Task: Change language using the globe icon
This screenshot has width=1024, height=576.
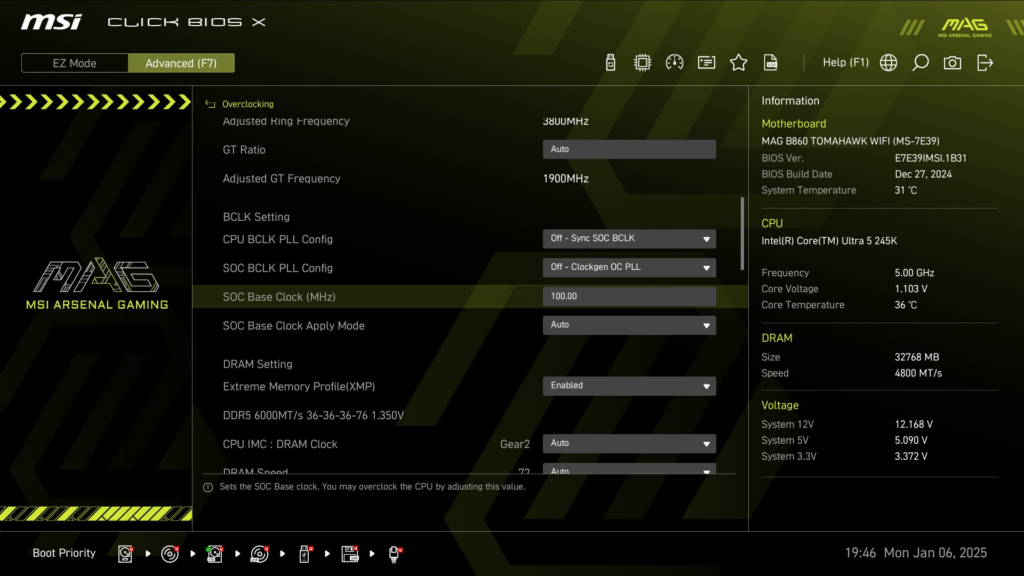Action: 886,61
